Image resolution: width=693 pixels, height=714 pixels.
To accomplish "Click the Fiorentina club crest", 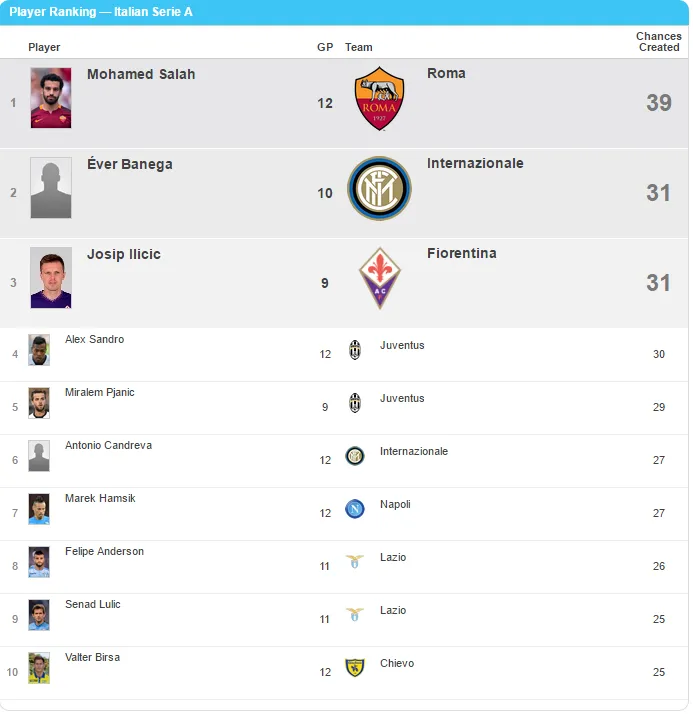I will tap(379, 278).
